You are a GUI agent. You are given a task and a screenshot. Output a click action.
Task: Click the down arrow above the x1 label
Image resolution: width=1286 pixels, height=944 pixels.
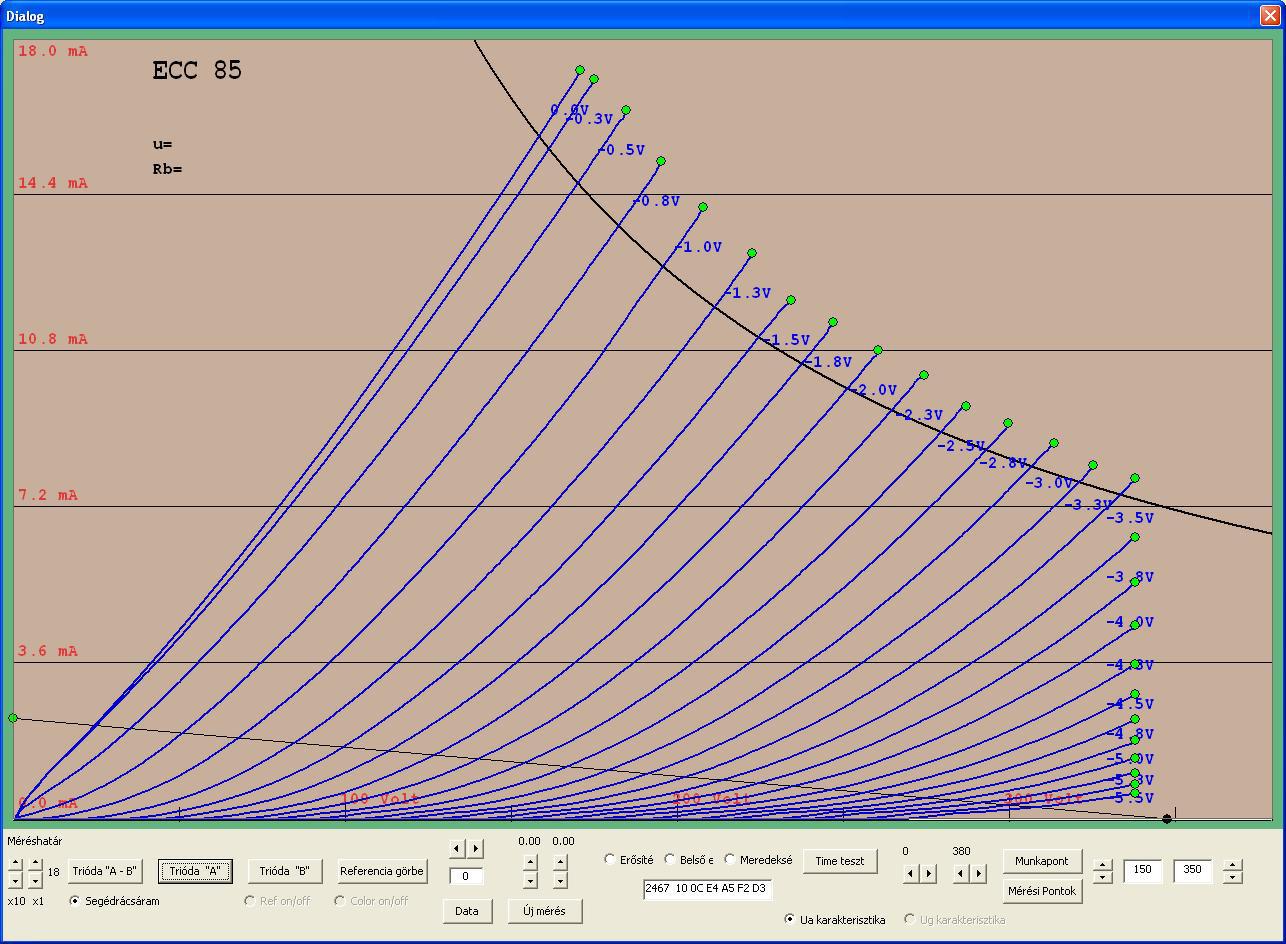35,880
